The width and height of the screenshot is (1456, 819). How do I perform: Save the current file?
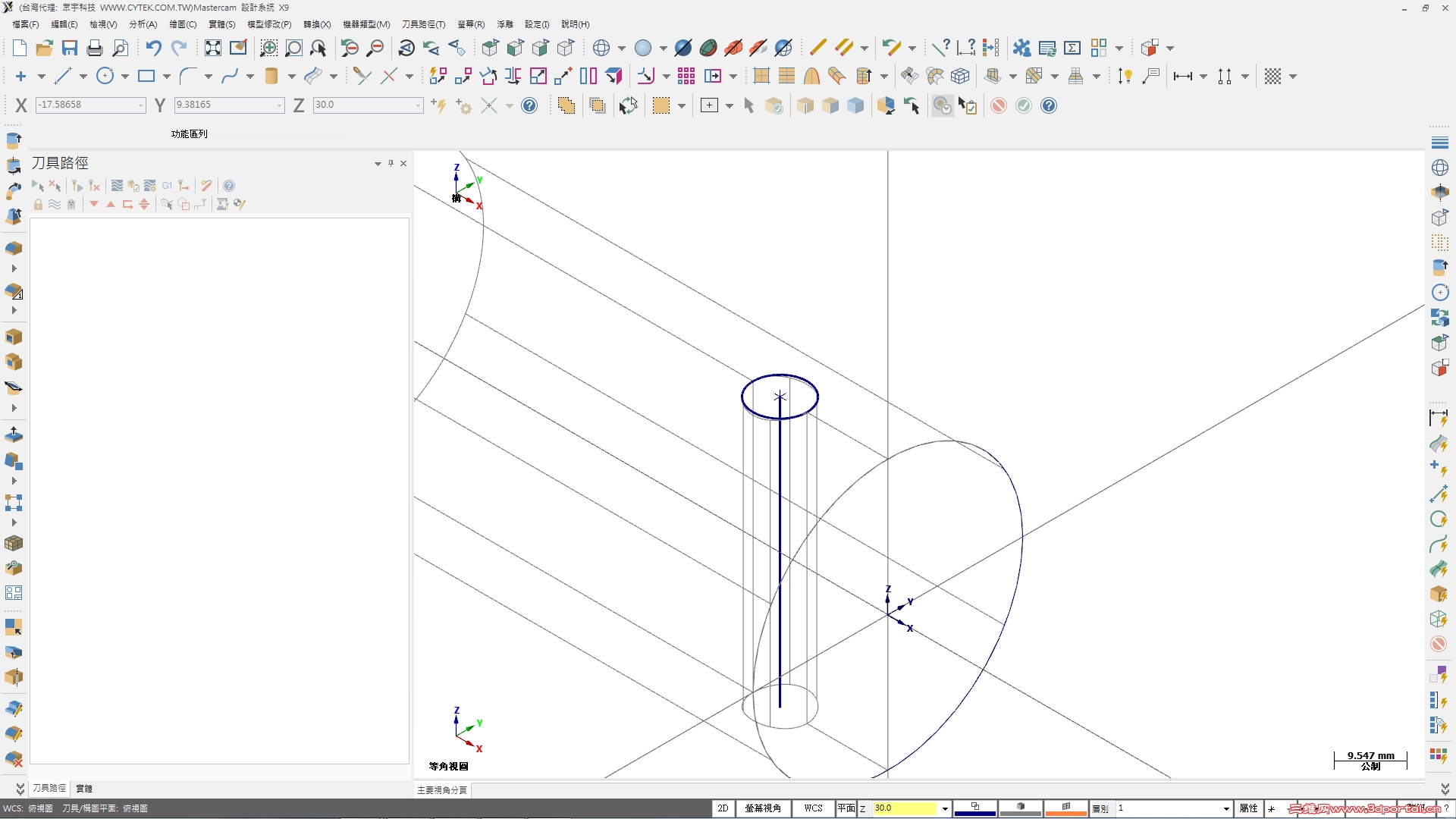70,48
